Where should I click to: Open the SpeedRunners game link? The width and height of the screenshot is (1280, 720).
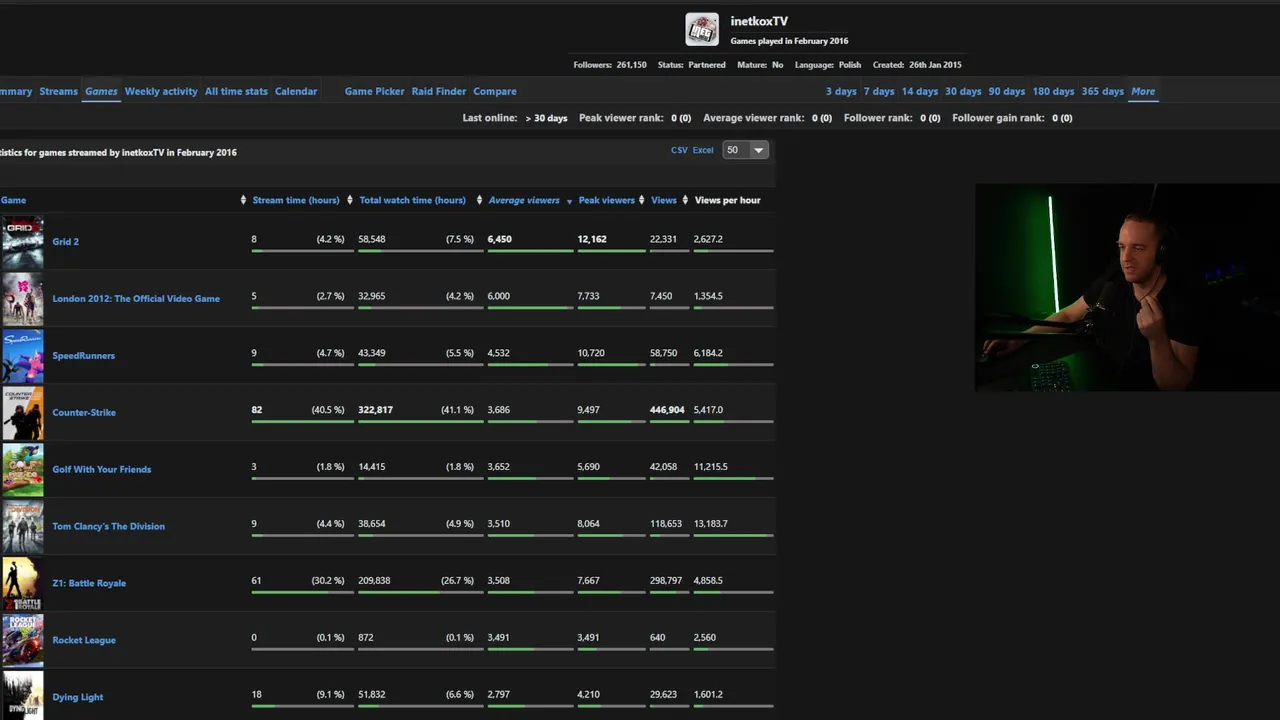click(x=83, y=356)
